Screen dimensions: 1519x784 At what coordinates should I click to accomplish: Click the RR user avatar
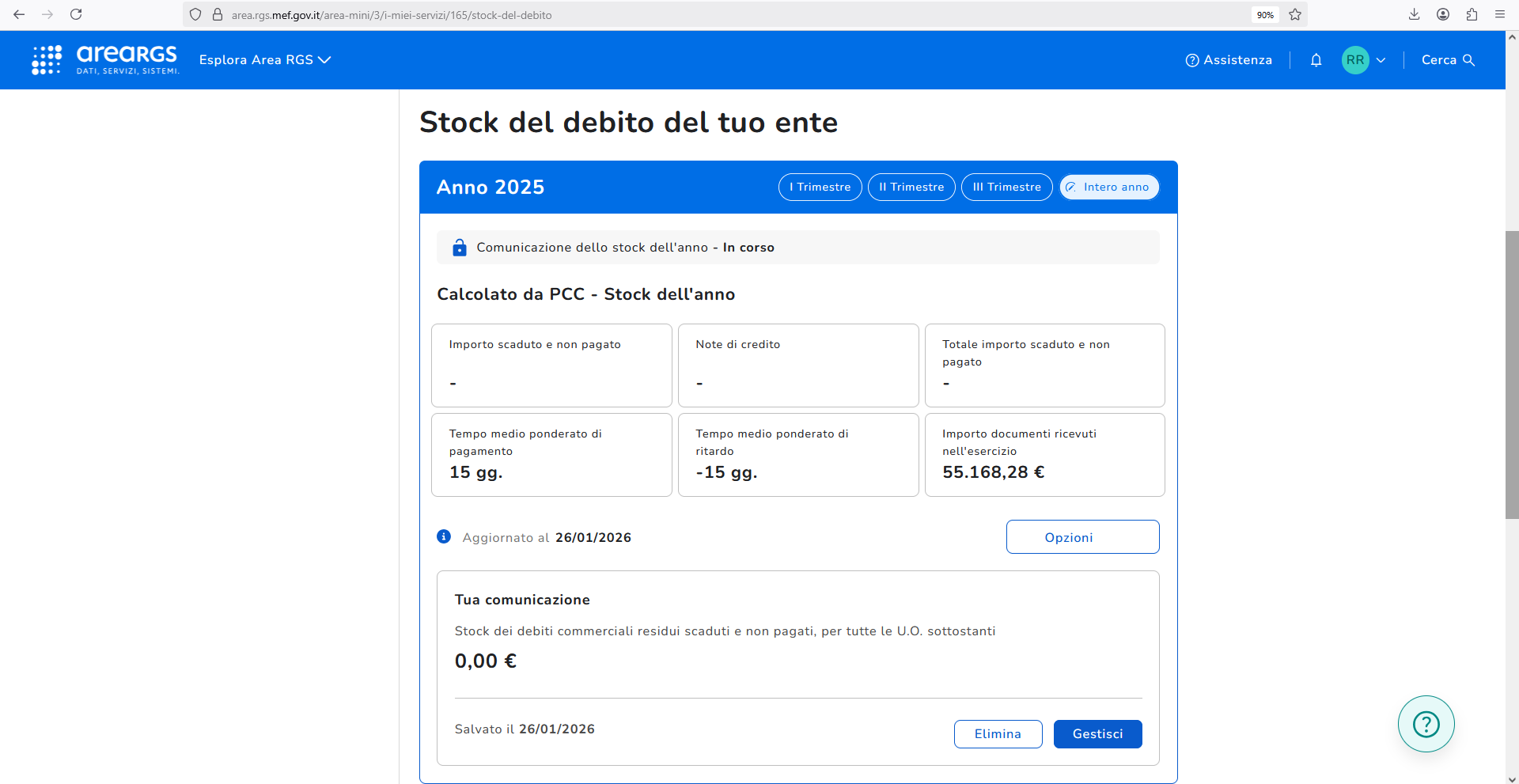point(1355,60)
